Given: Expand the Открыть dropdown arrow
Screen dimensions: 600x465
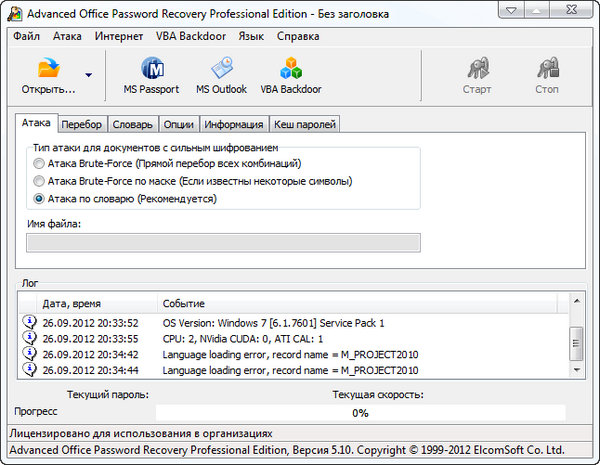Looking at the screenshot, I should [88, 75].
